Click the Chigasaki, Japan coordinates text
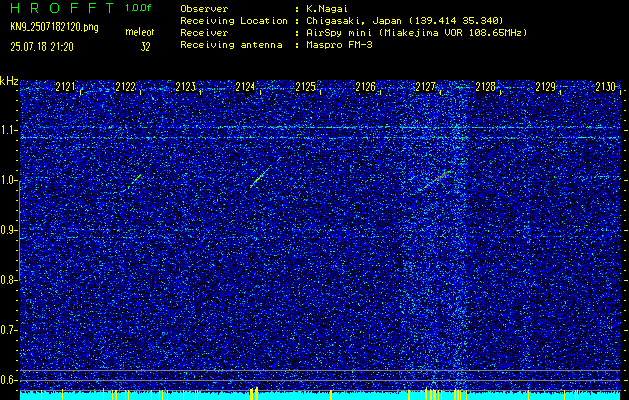 pyautogui.click(x=405, y=21)
